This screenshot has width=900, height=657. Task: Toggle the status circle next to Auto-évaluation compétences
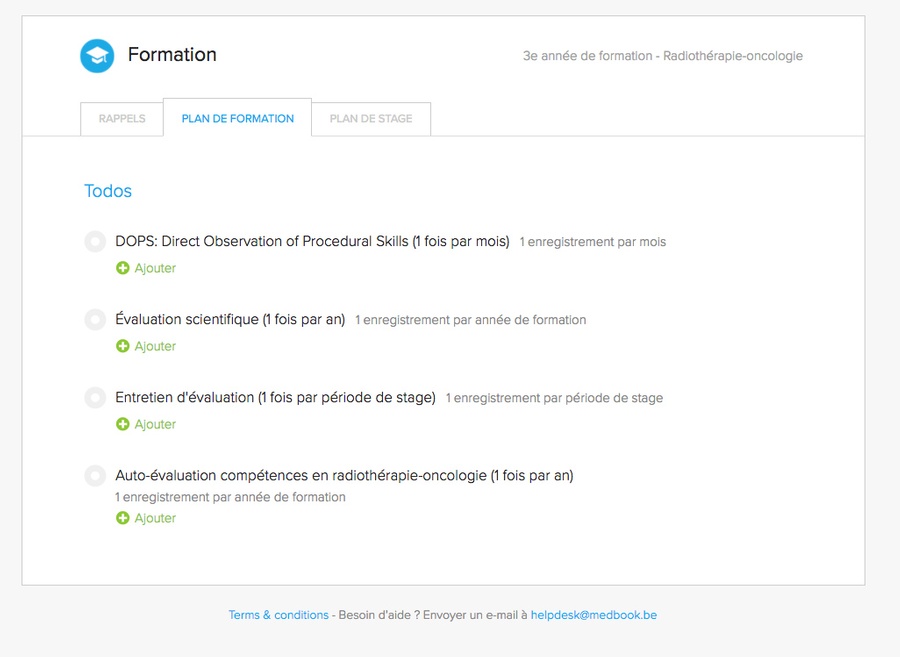click(x=95, y=476)
